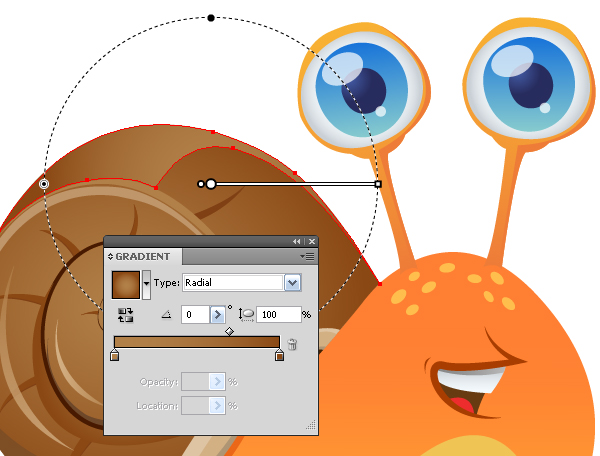600x456 pixels.
Task: Click the Type: label
Action: pyautogui.click(x=166, y=283)
